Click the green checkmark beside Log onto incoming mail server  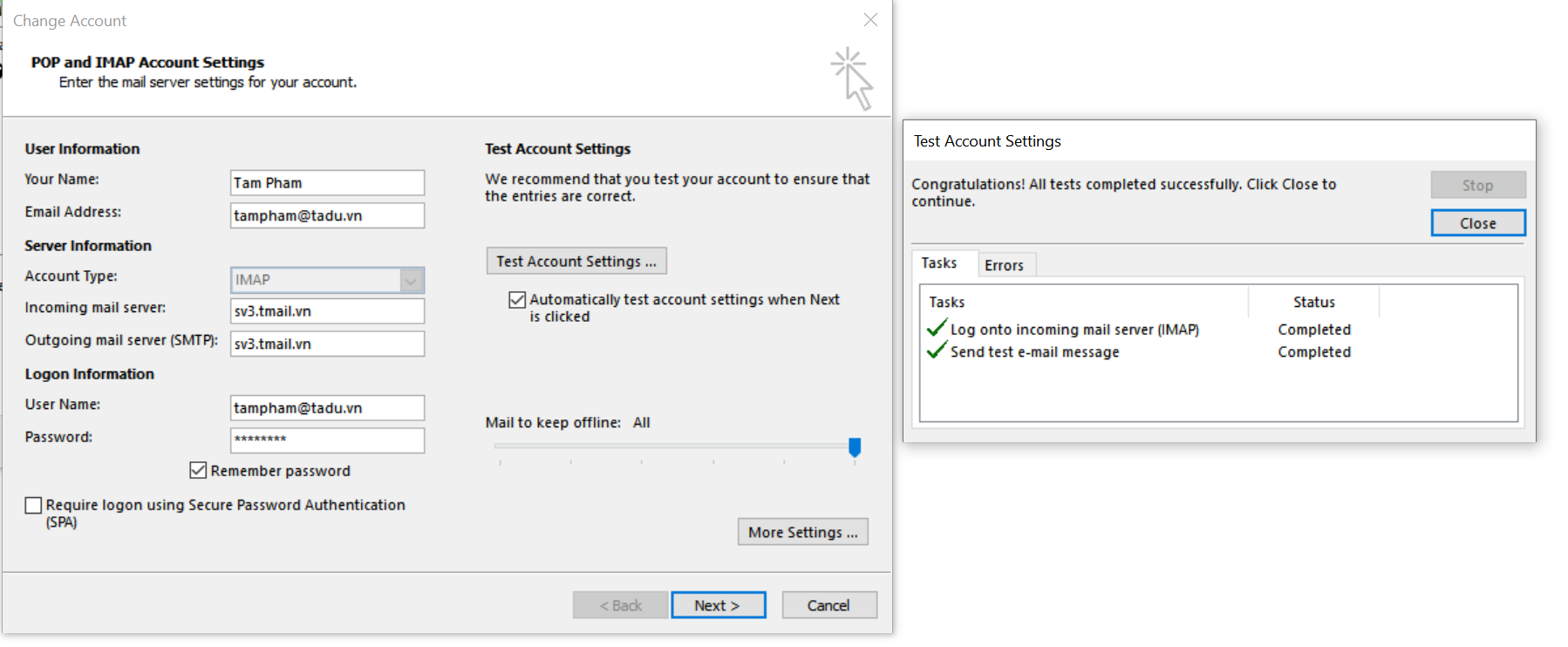[x=937, y=328]
